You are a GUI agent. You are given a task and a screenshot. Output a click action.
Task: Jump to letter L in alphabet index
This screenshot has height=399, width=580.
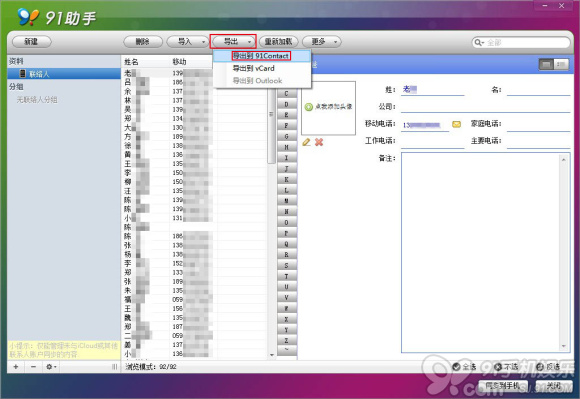tap(287, 190)
